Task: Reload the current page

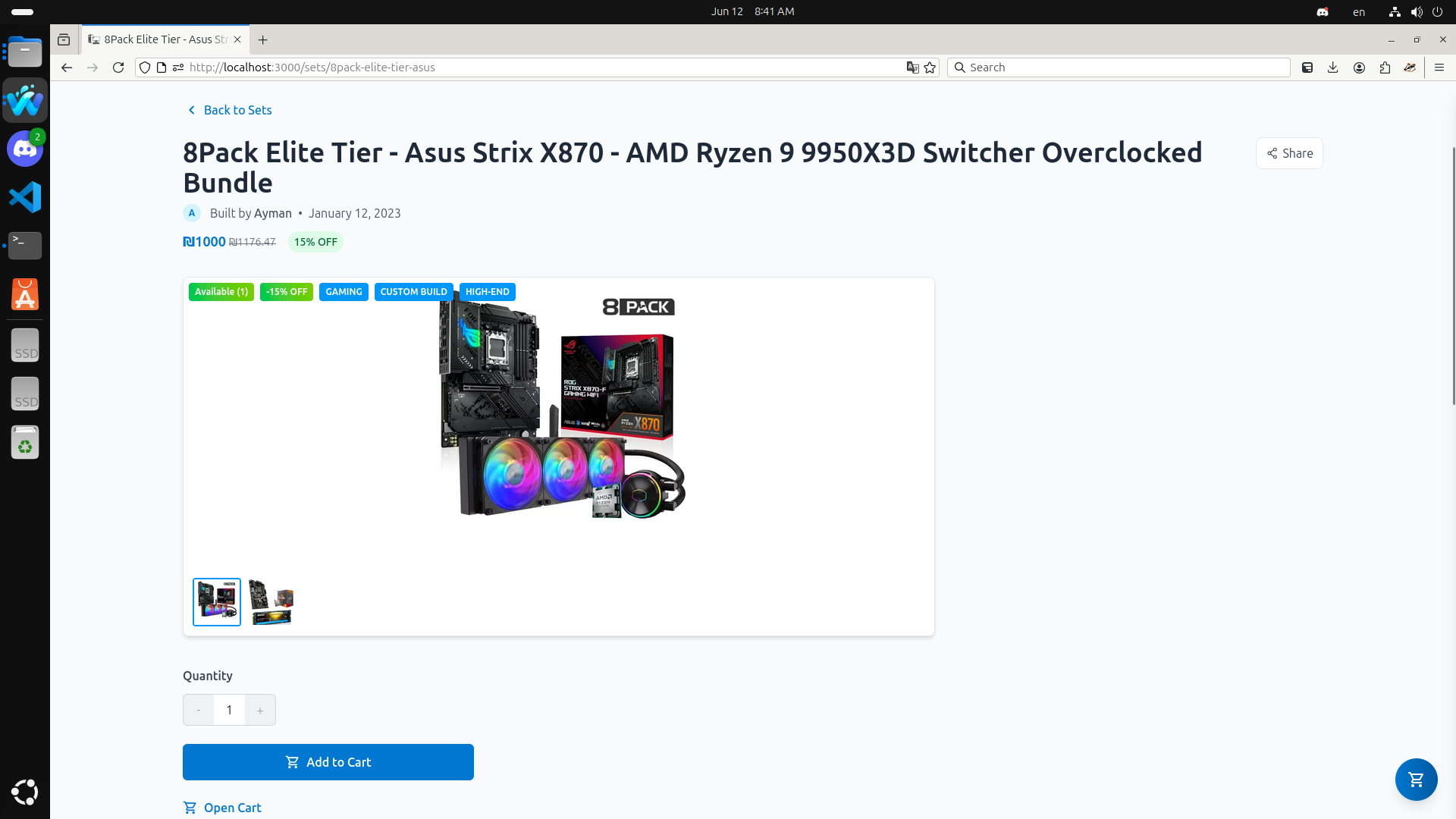Action: (x=118, y=67)
